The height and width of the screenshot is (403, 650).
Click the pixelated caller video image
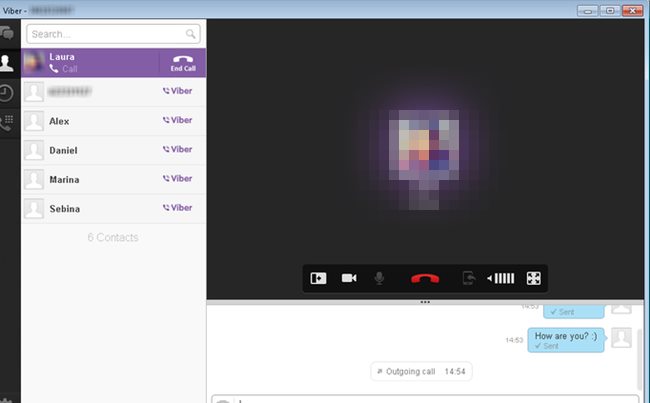[x=424, y=160]
